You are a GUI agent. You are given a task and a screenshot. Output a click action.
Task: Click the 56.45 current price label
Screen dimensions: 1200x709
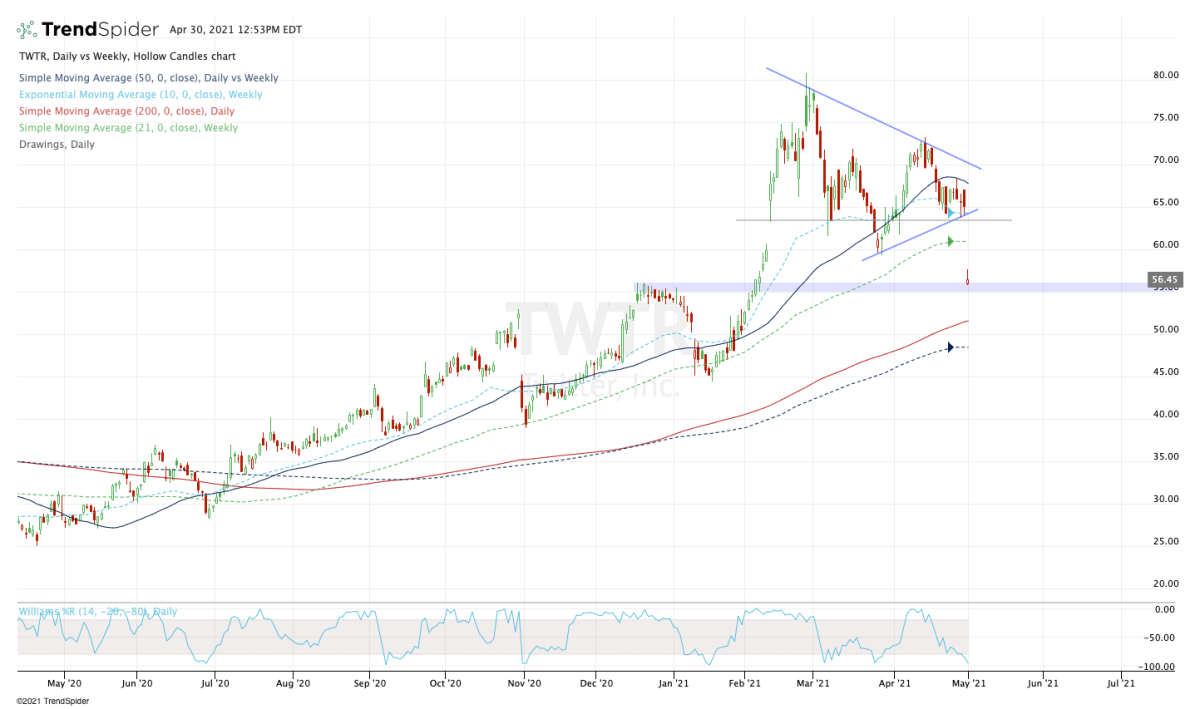click(x=1162, y=280)
